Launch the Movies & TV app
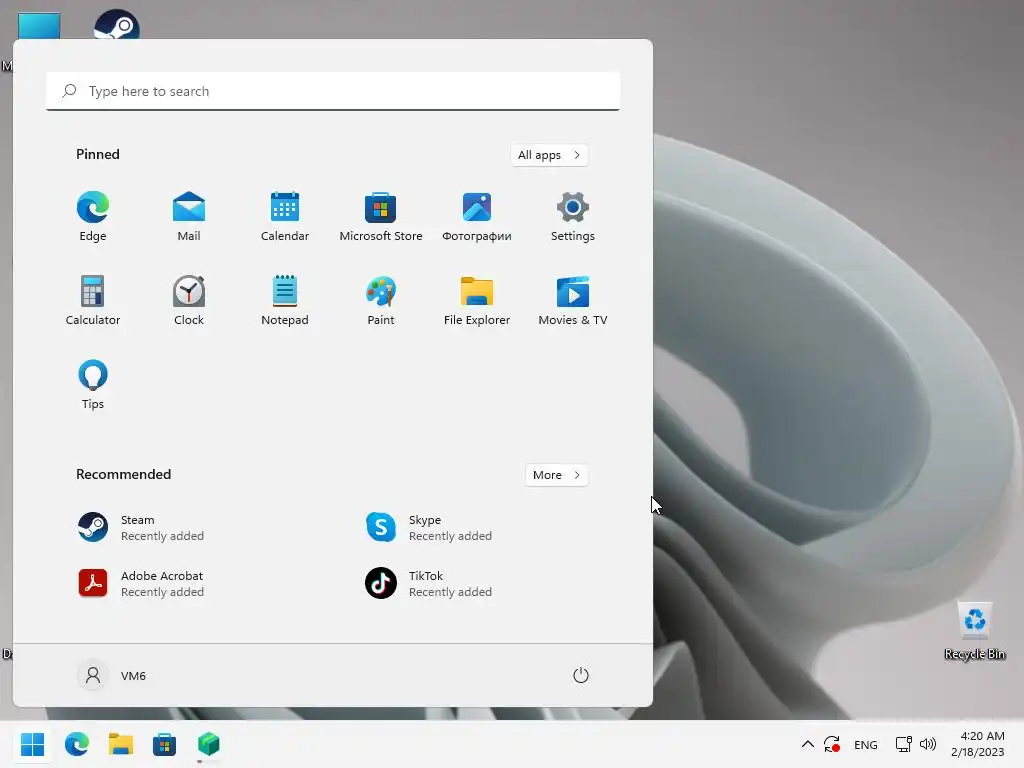1024x768 pixels. (x=573, y=300)
